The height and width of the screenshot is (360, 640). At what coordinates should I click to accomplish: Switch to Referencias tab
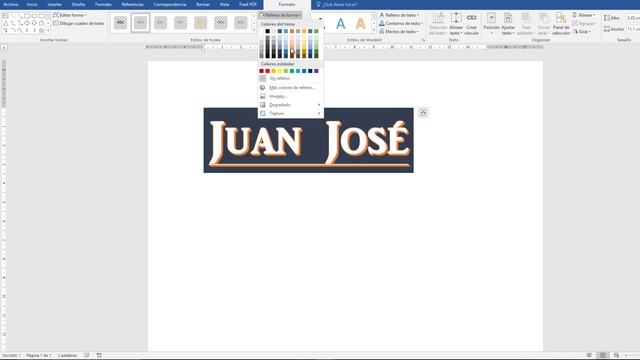133,4
